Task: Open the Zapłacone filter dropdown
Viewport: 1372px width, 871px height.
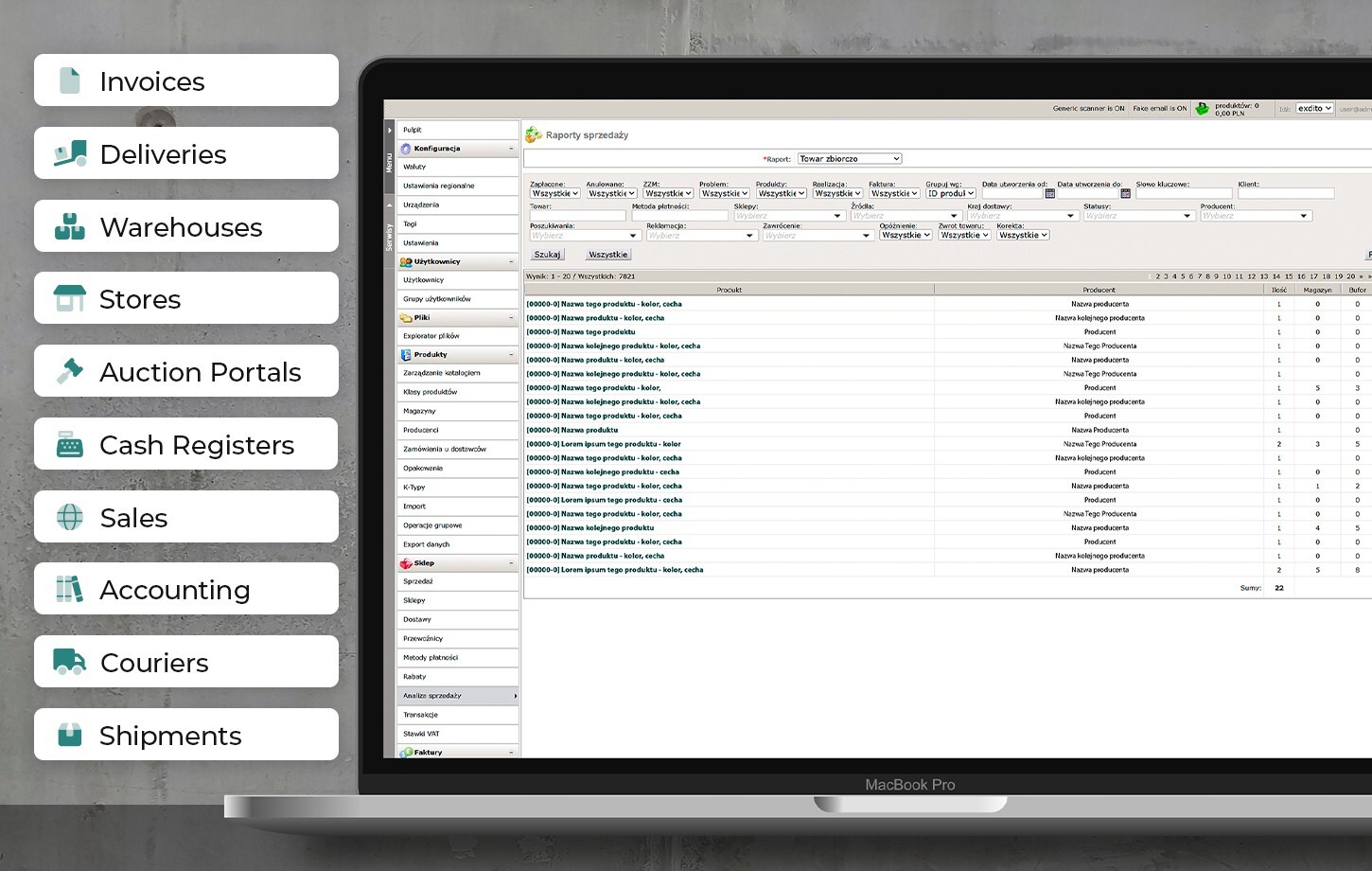Action: point(554,193)
